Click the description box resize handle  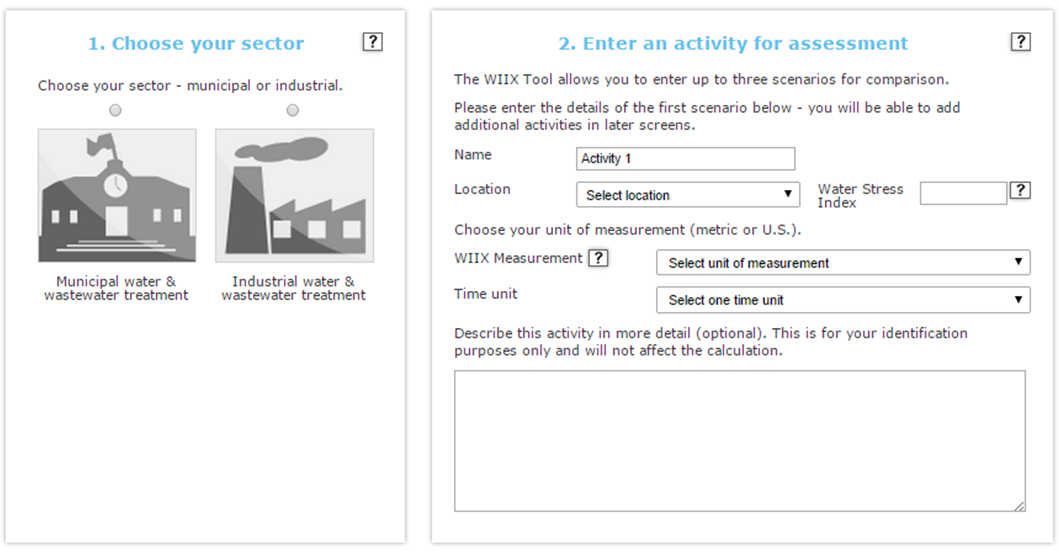pyautogui.click(x=1019, y=506)
